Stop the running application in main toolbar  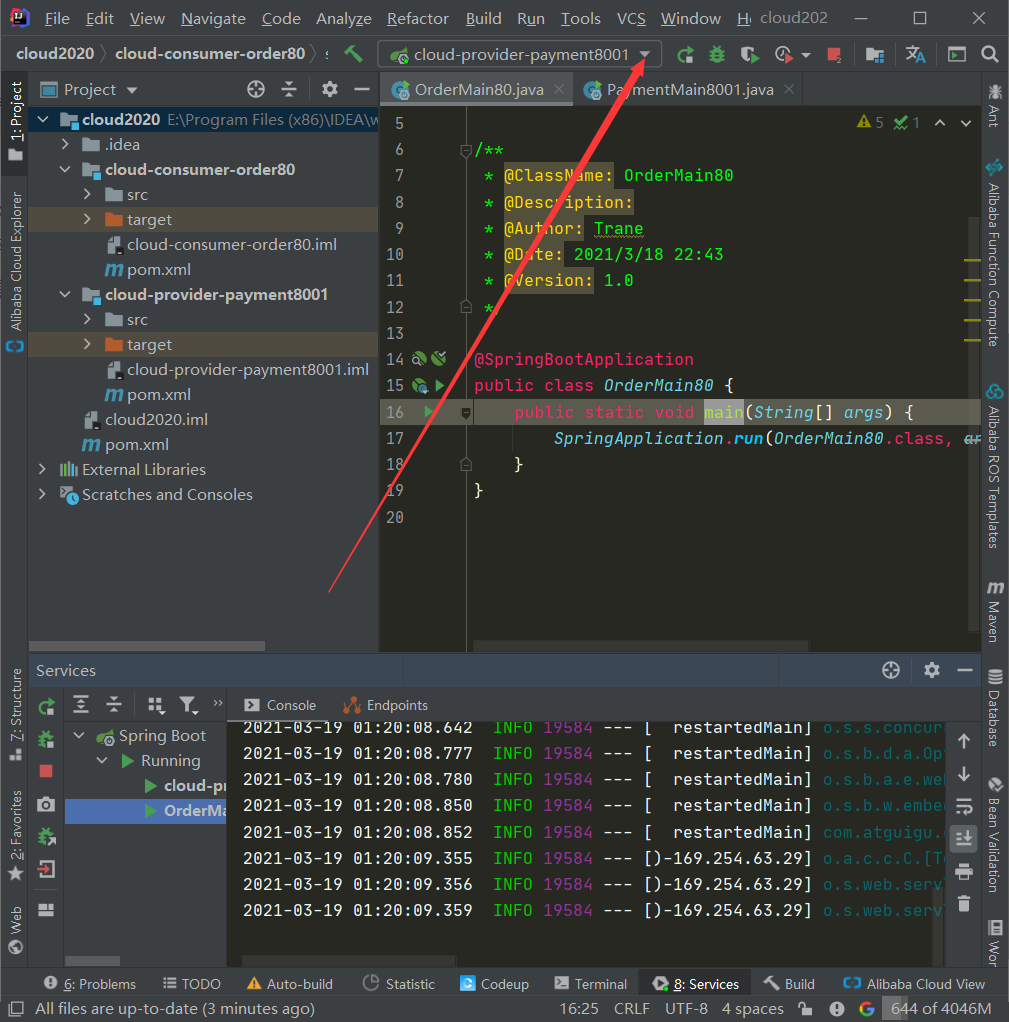click(x=834, y=55)
